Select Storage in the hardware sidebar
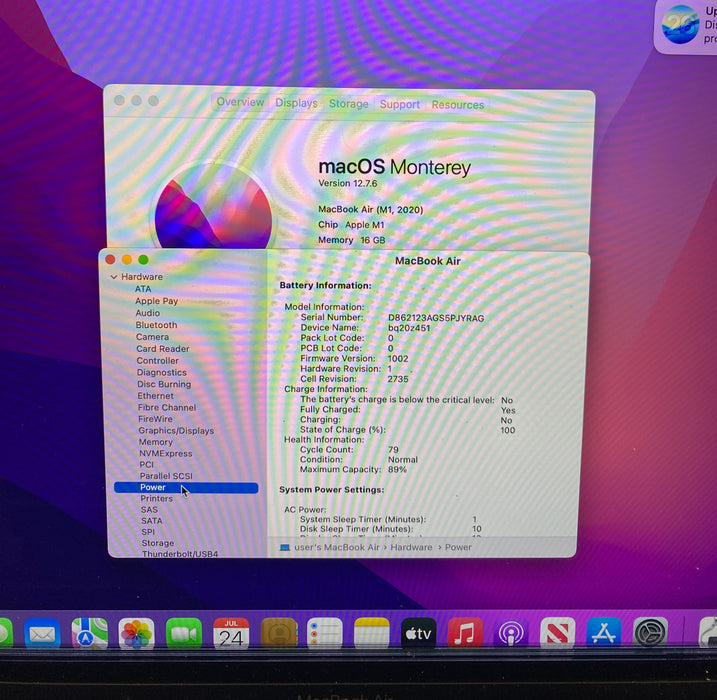 (x=158, y=543)
